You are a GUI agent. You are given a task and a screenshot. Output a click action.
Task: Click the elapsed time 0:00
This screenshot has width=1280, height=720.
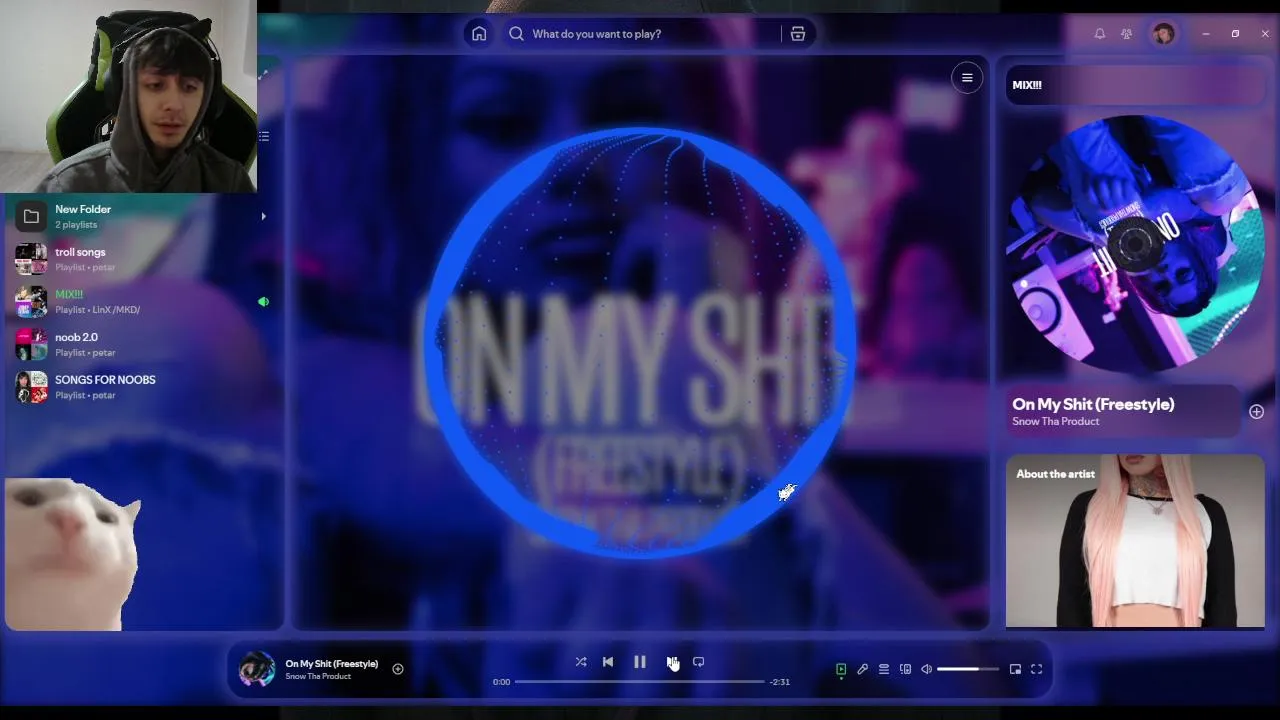coord(501,682)
